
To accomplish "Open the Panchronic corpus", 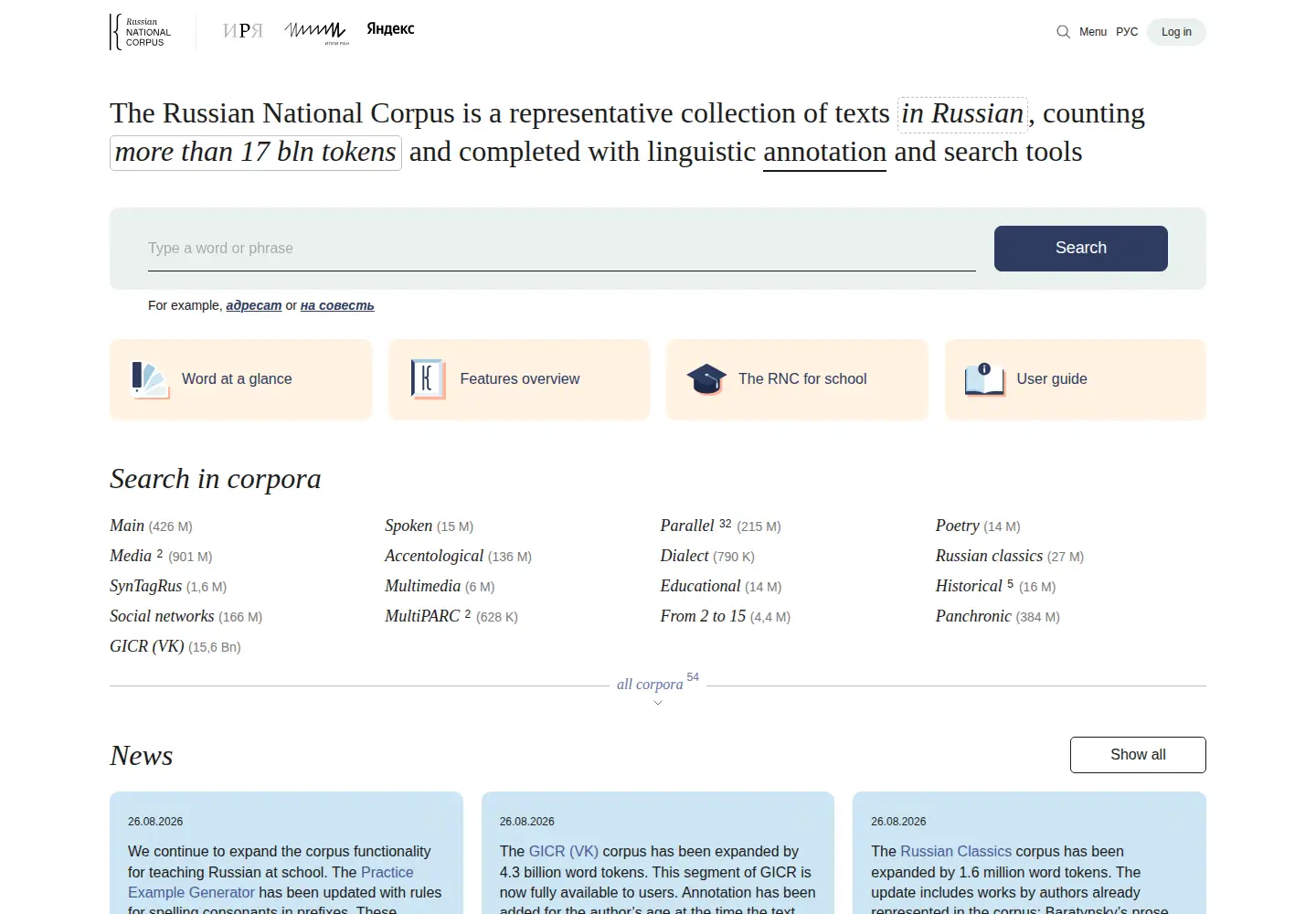I will coord(973,616).
